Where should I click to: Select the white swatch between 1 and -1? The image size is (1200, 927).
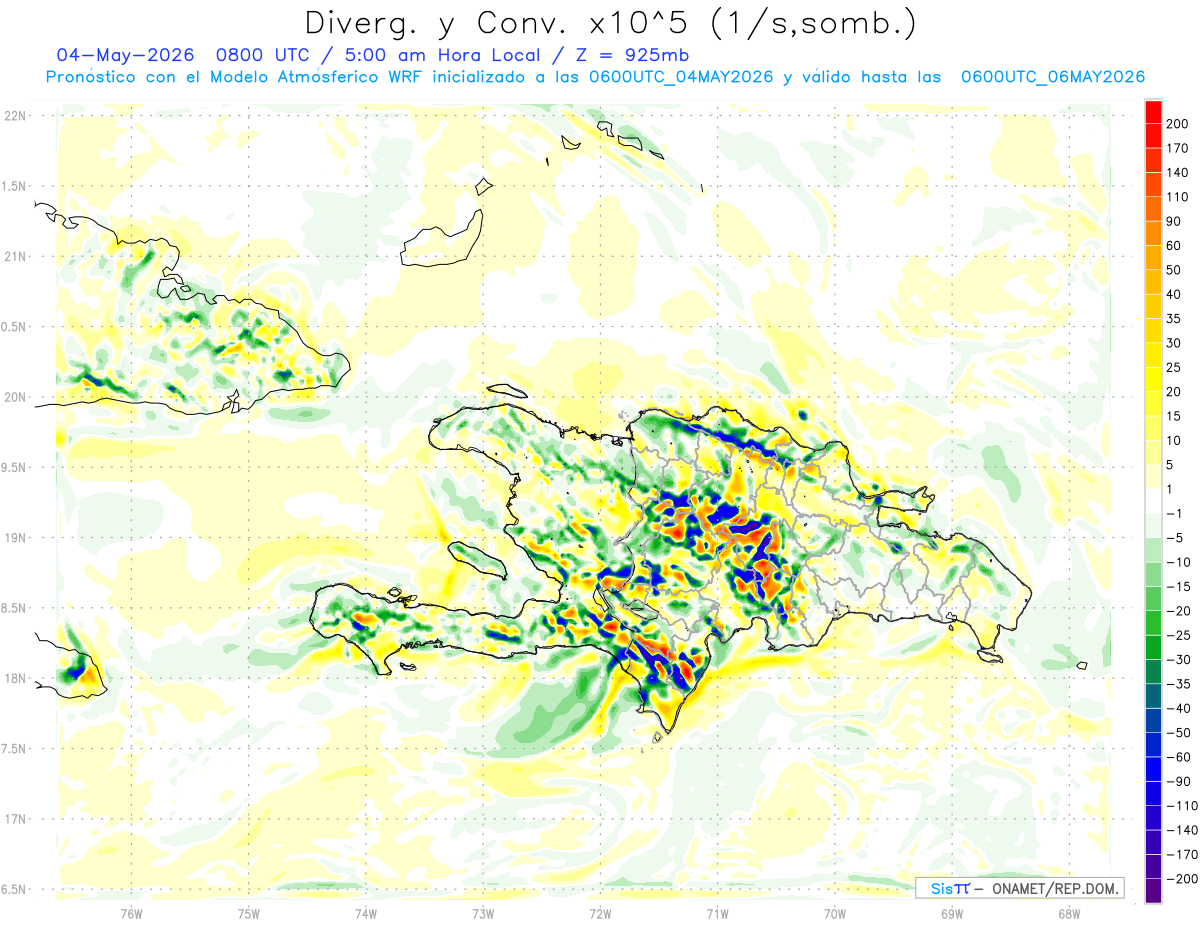(x=1153, y=501)
